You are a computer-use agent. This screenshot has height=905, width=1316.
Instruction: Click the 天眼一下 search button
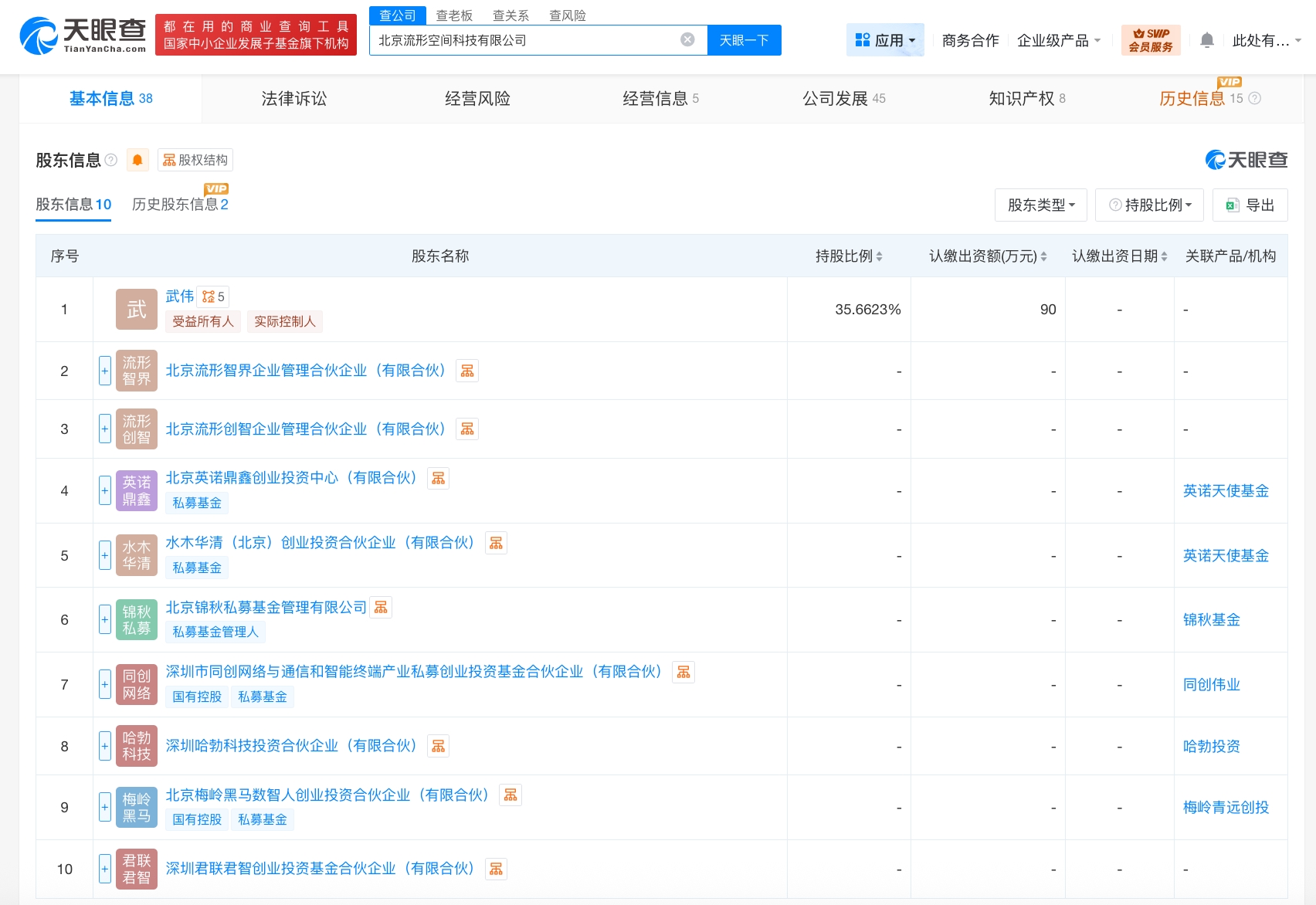[744, 41]
